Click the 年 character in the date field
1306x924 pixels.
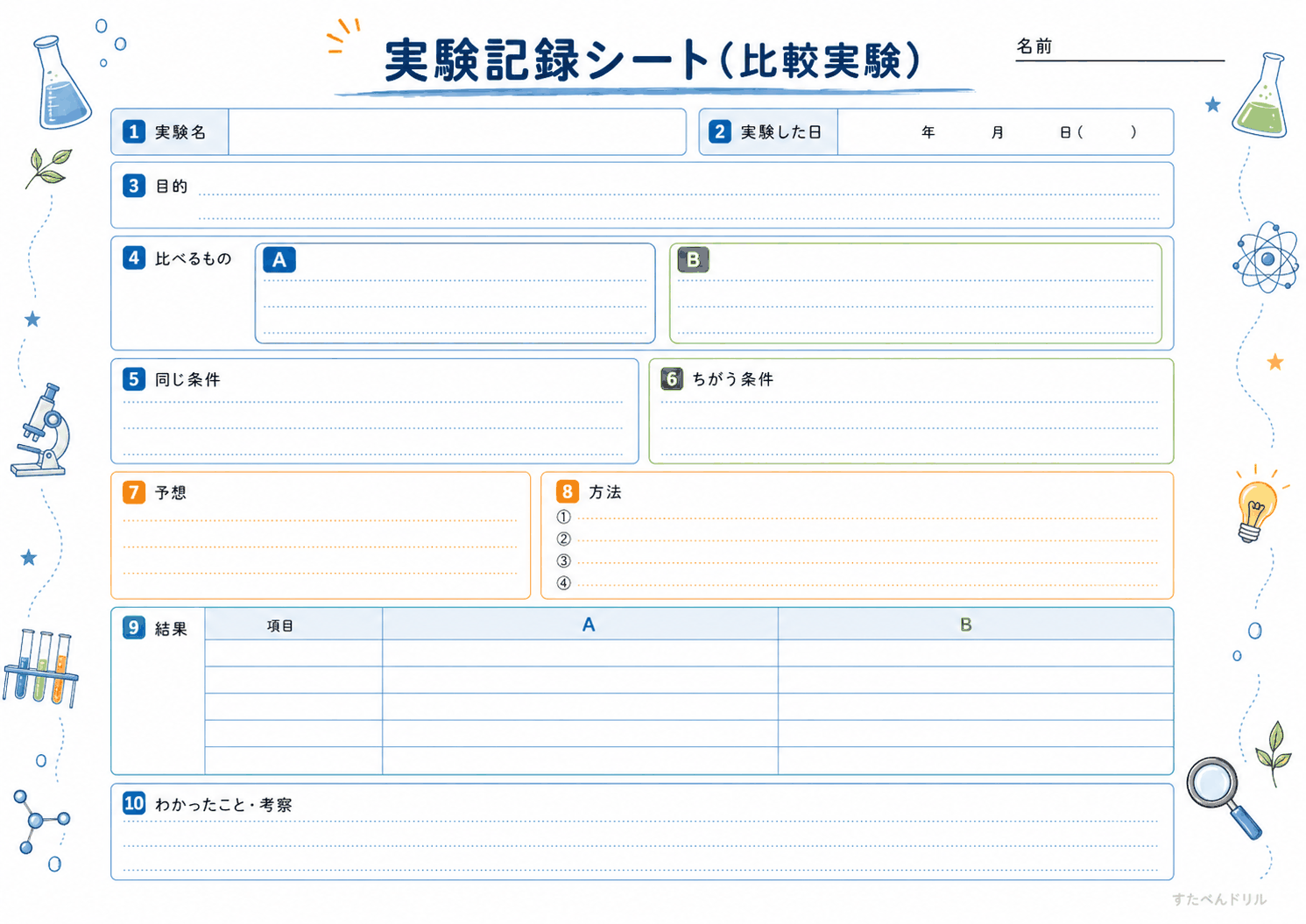928,132
